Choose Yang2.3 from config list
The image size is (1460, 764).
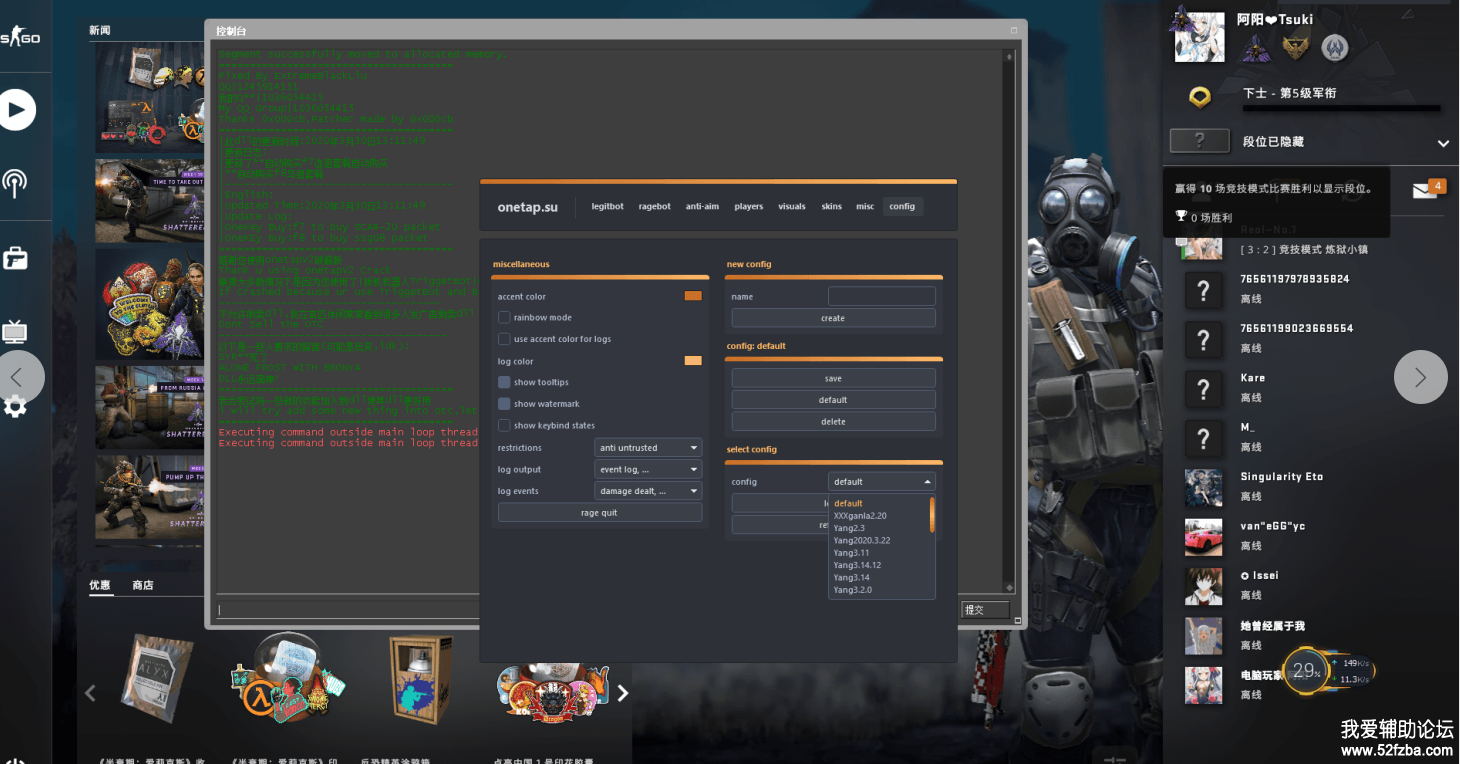tap(849, 528)
